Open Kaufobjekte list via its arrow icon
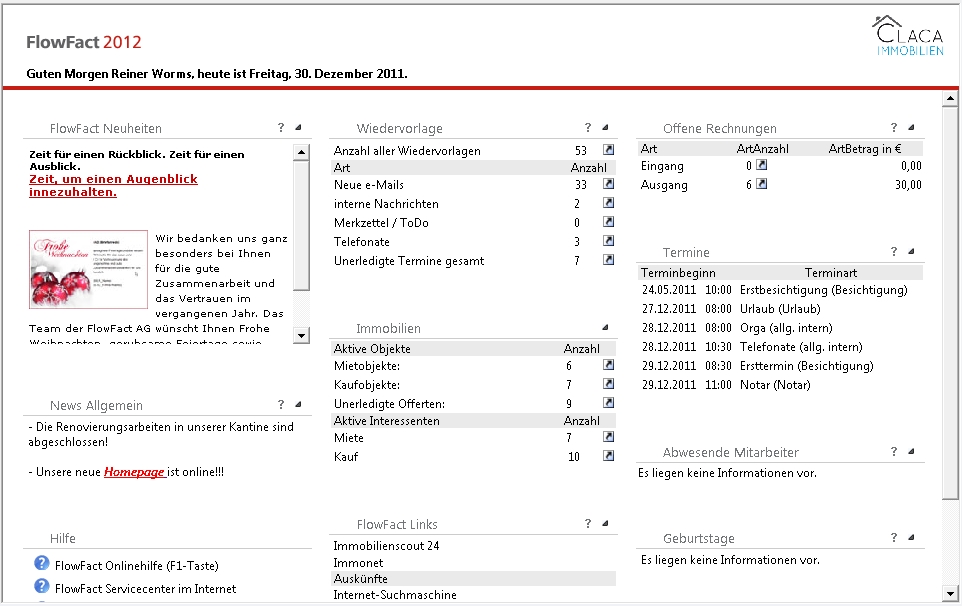 [x=608, y=383]
